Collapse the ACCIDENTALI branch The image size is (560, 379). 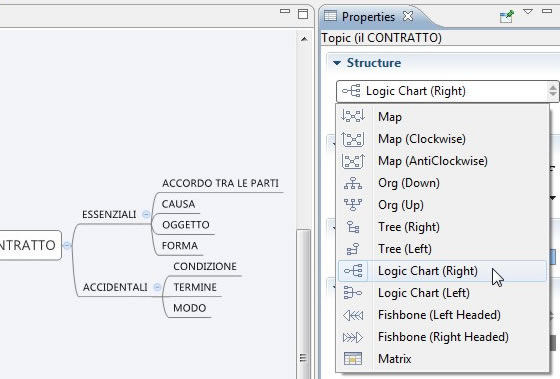point(157,287)
